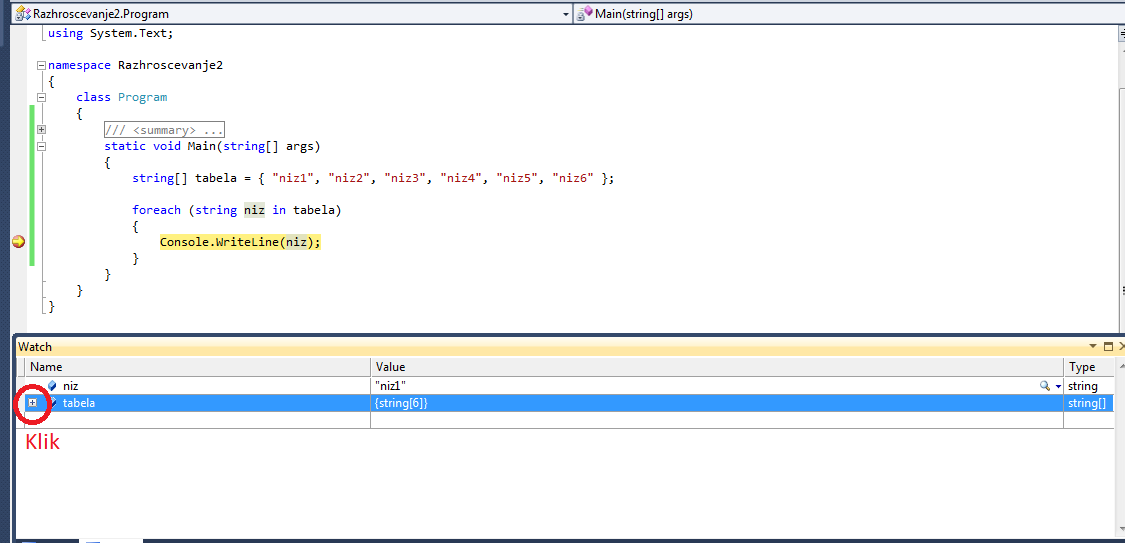Expand the tabela array in Watch
The image size is (1125, 543).
(x=32, y=402)
